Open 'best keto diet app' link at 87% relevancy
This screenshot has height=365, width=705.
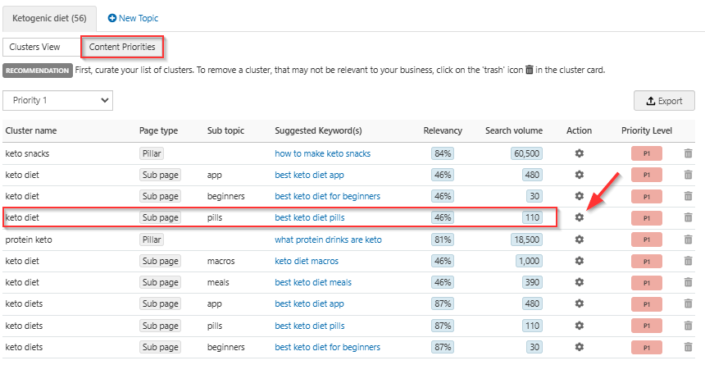[309, 303]
